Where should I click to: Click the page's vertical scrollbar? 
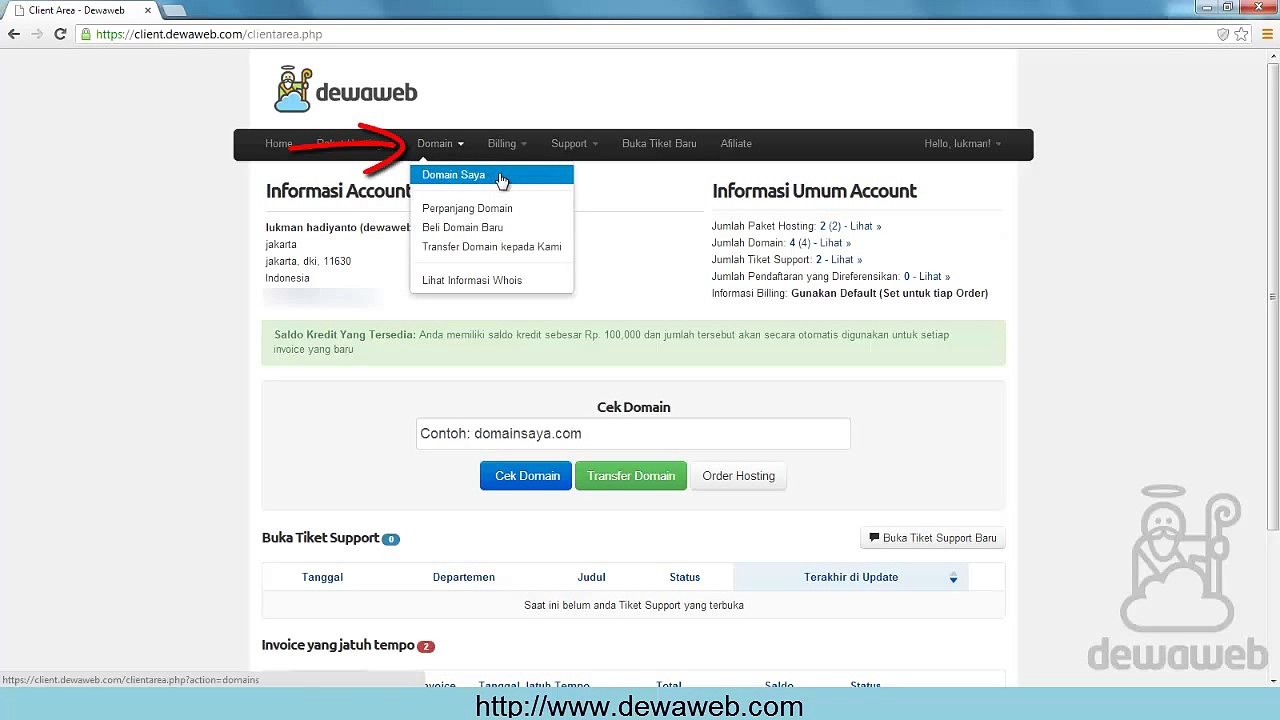click(x=1272, y=298)
